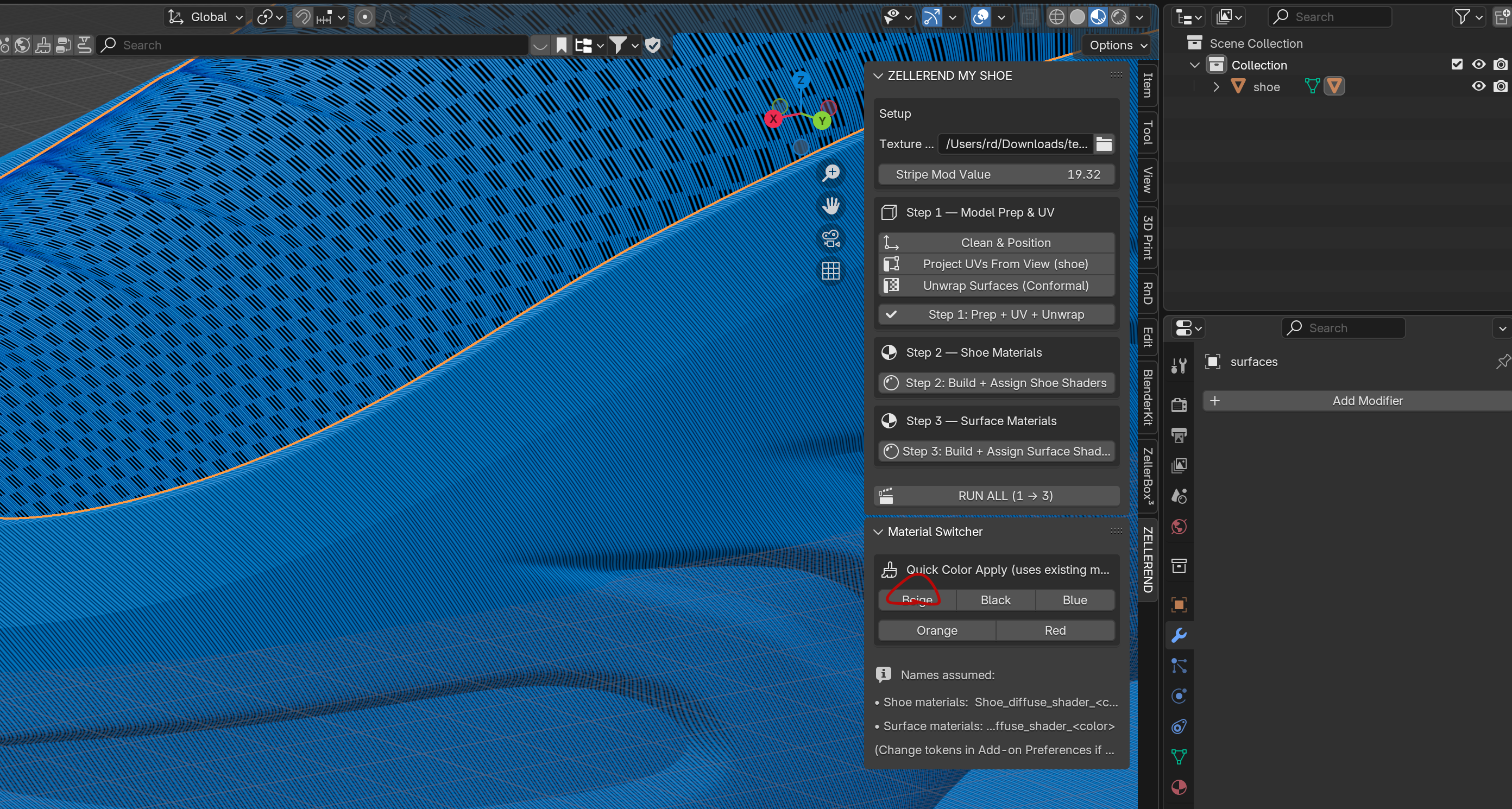Select material preview viewport shading mode
The height and width of the screenshot is (809, 1512).
[1098, 17]
